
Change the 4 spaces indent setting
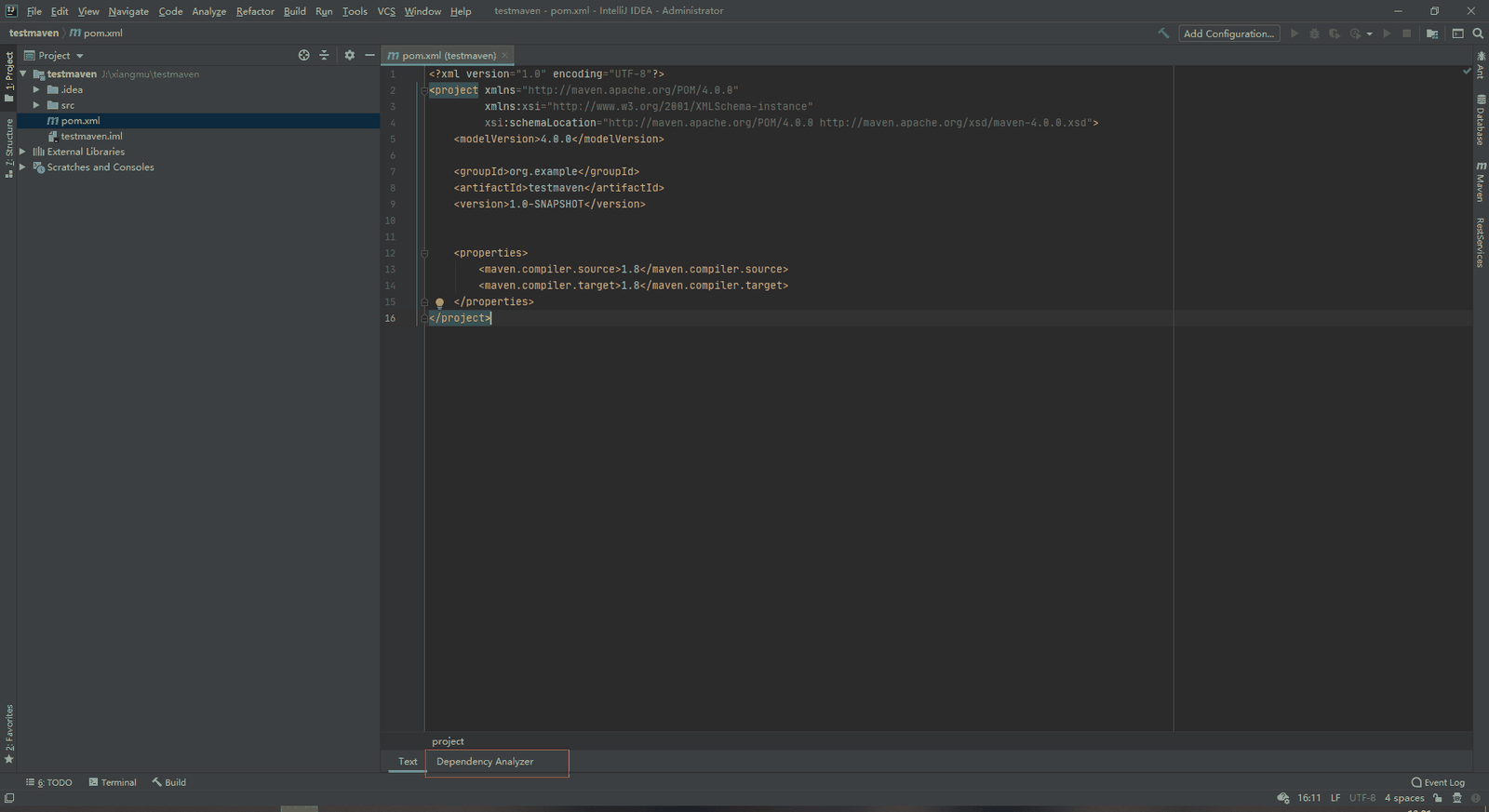pos(1404,798)
